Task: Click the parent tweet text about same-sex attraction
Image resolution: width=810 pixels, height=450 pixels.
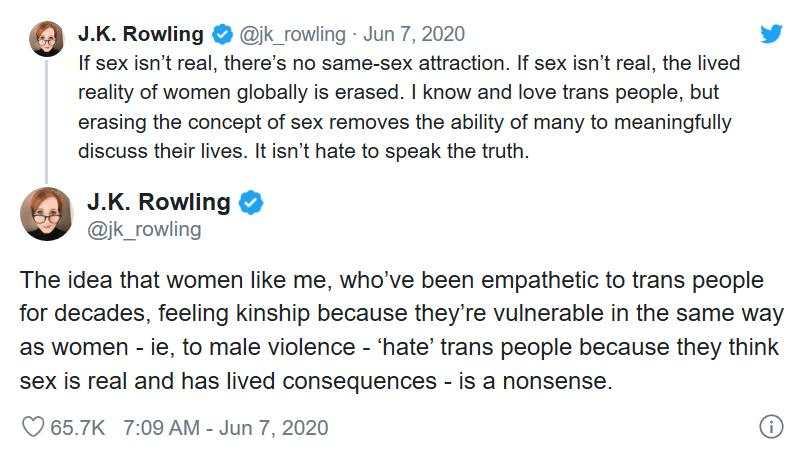Action: 409,107
